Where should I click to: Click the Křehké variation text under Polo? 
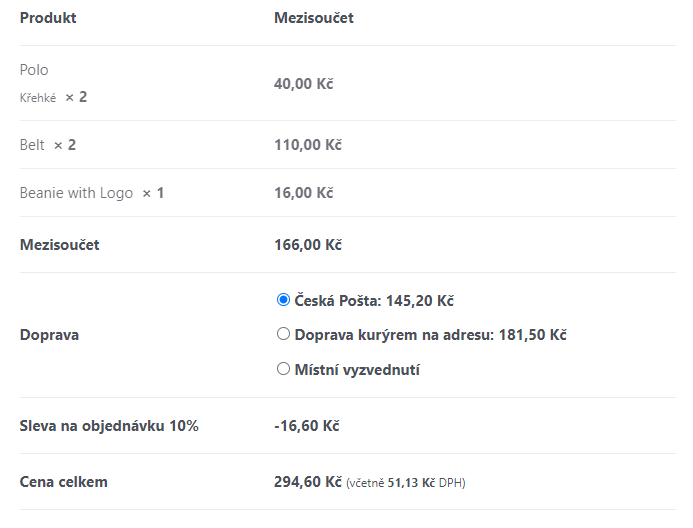(38, 98)
